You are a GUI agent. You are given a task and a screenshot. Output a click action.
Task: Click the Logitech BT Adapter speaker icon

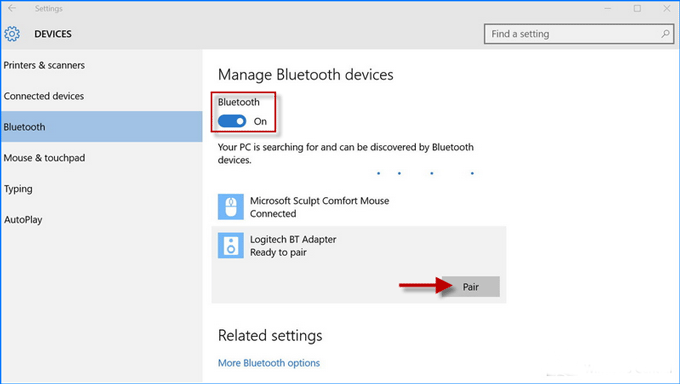pos(231,246)
